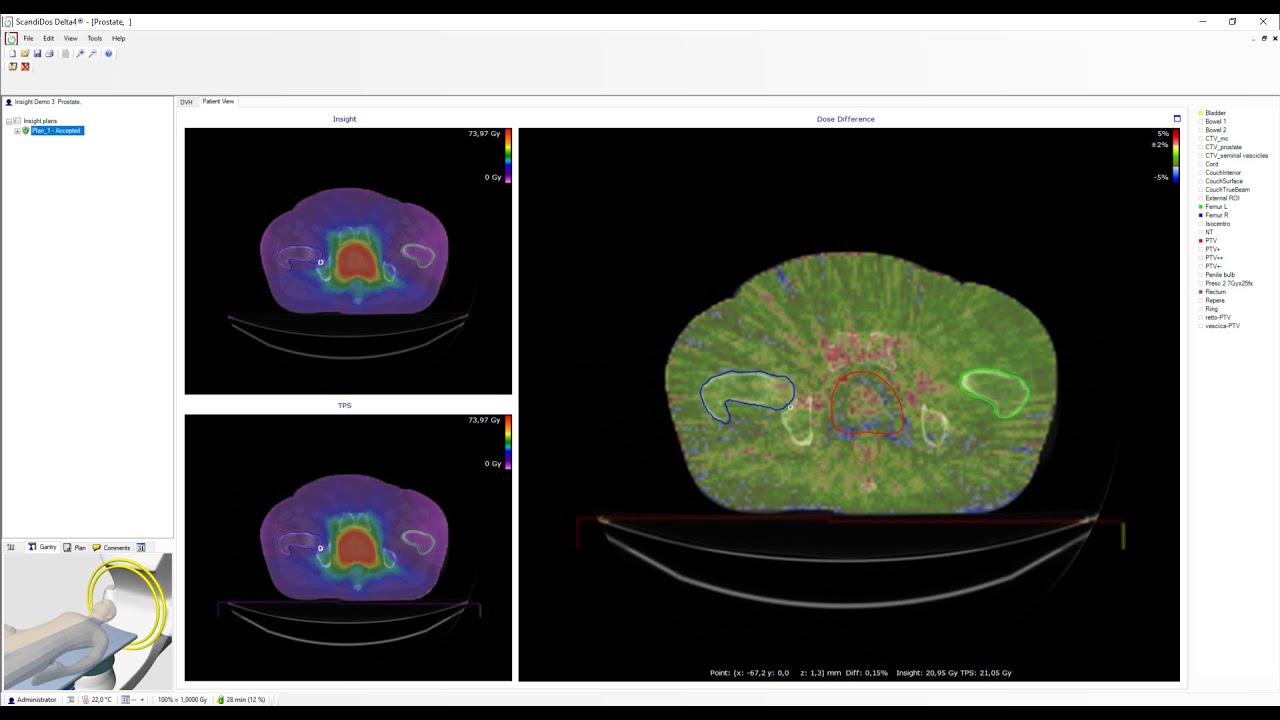Click the TPS dose slice image
The height and width of the screenshot is (720, 1280).
point(348,548)
